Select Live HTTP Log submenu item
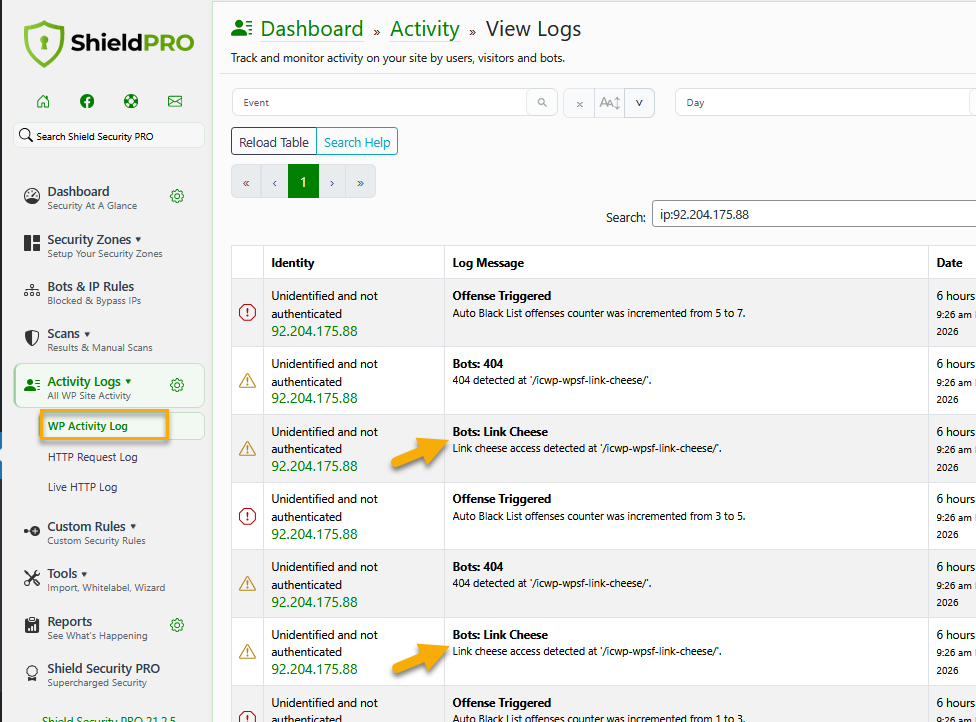This screenshot has width=976, height=722. coord(82,487)
